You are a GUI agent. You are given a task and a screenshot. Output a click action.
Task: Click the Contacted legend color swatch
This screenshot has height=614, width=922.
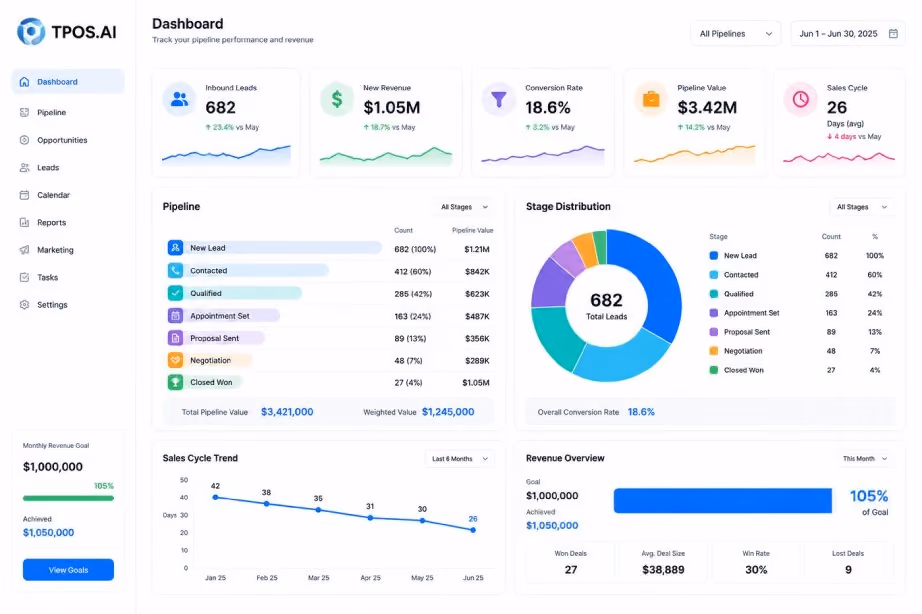click(714, 275)
